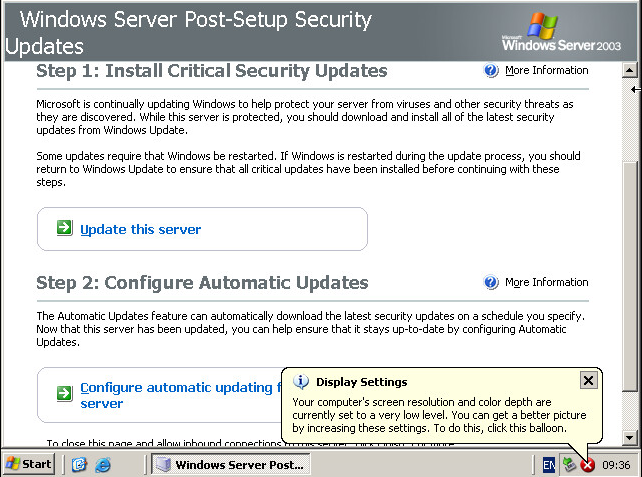The height and width of the screenshot is (477, 642).
Task: Click the red security alert tray icon
Action: [588, 465]
